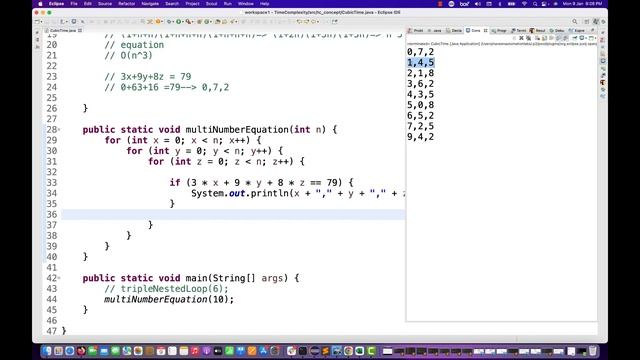Open the Help menu
The height and width of the screenshot is (360, 640).
pyautogui.click(x=264, y=4)
